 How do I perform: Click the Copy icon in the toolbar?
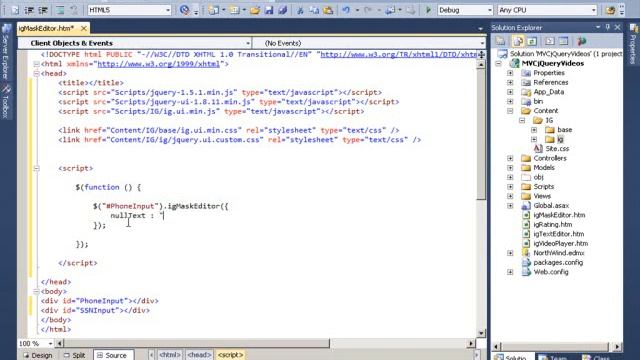point(314,10)
